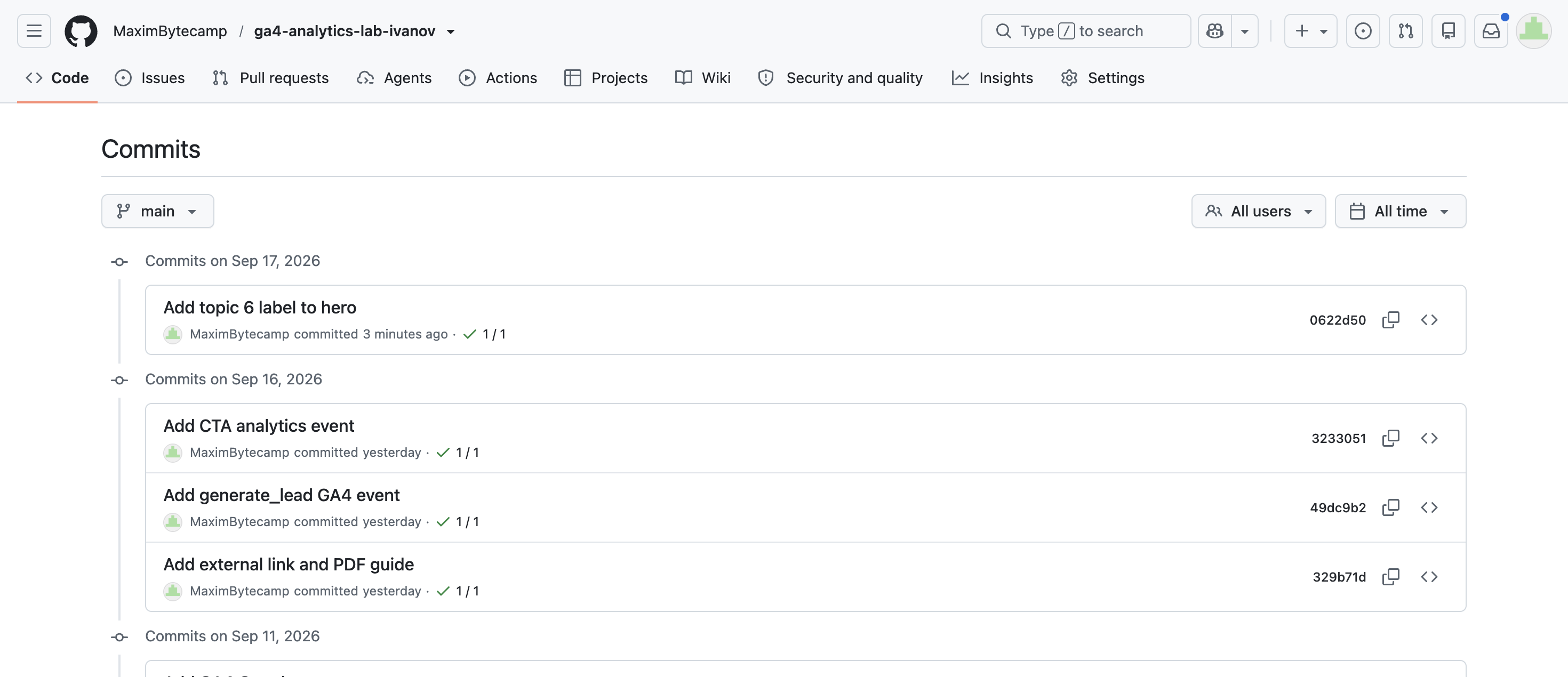Expand the repository name dropdown arrow
The height and width of the screenshot is (677, 1568).
[x=451, y=31]
